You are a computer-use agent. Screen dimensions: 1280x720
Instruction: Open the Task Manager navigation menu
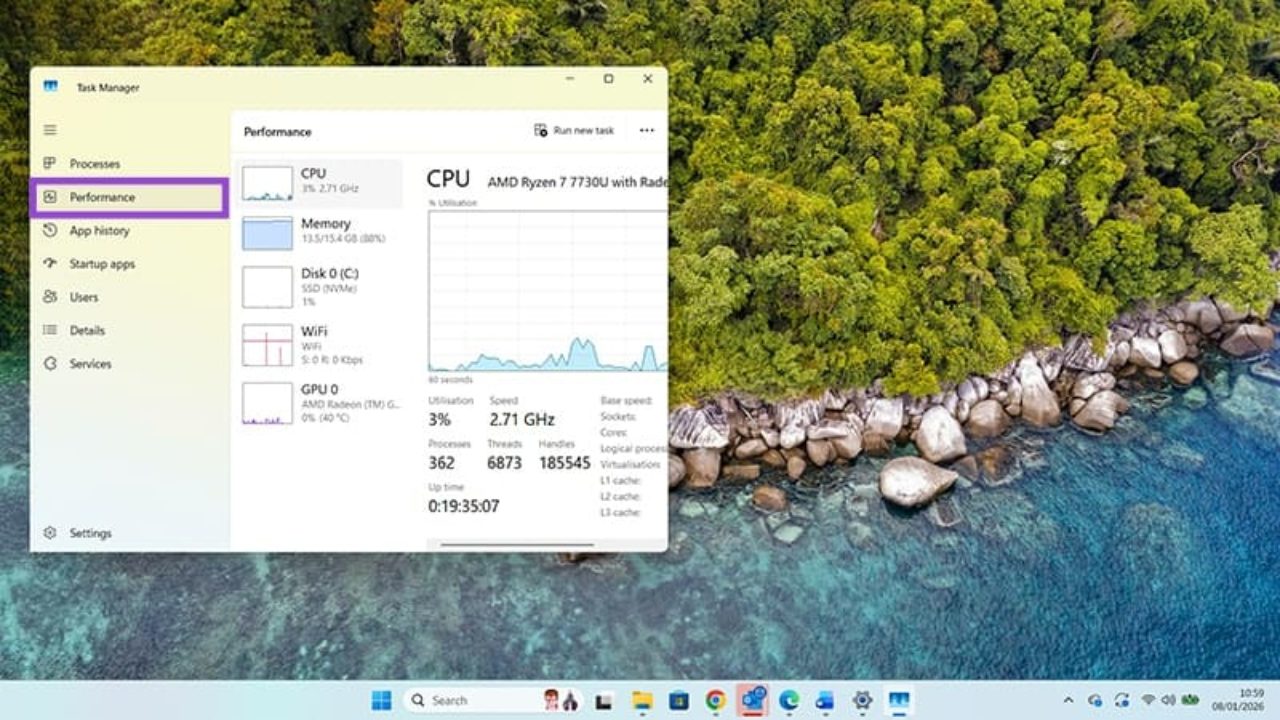(x=49, y=129)
